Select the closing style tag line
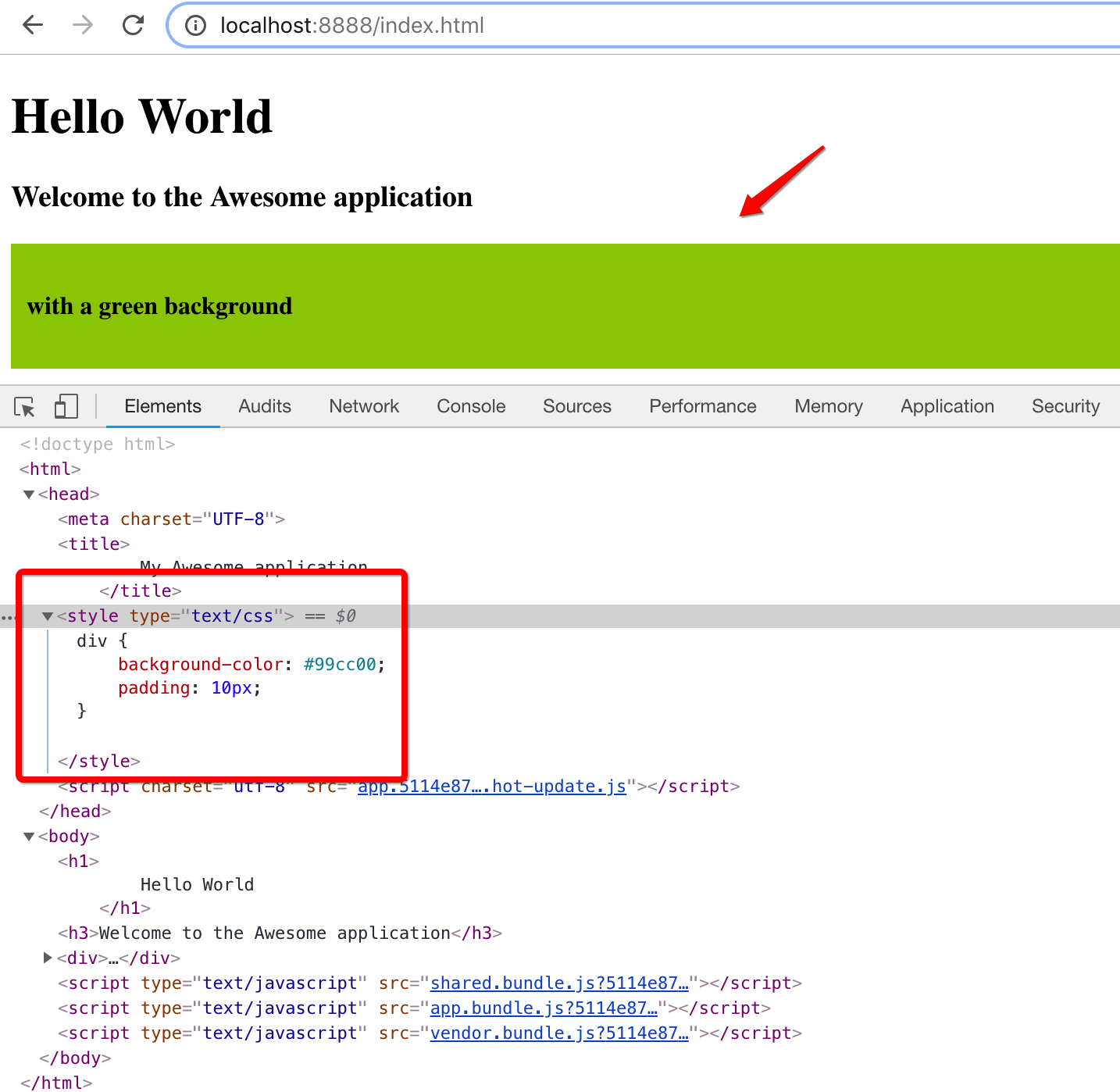This screenshot has width=1120, height=1092. coord(99,761)
